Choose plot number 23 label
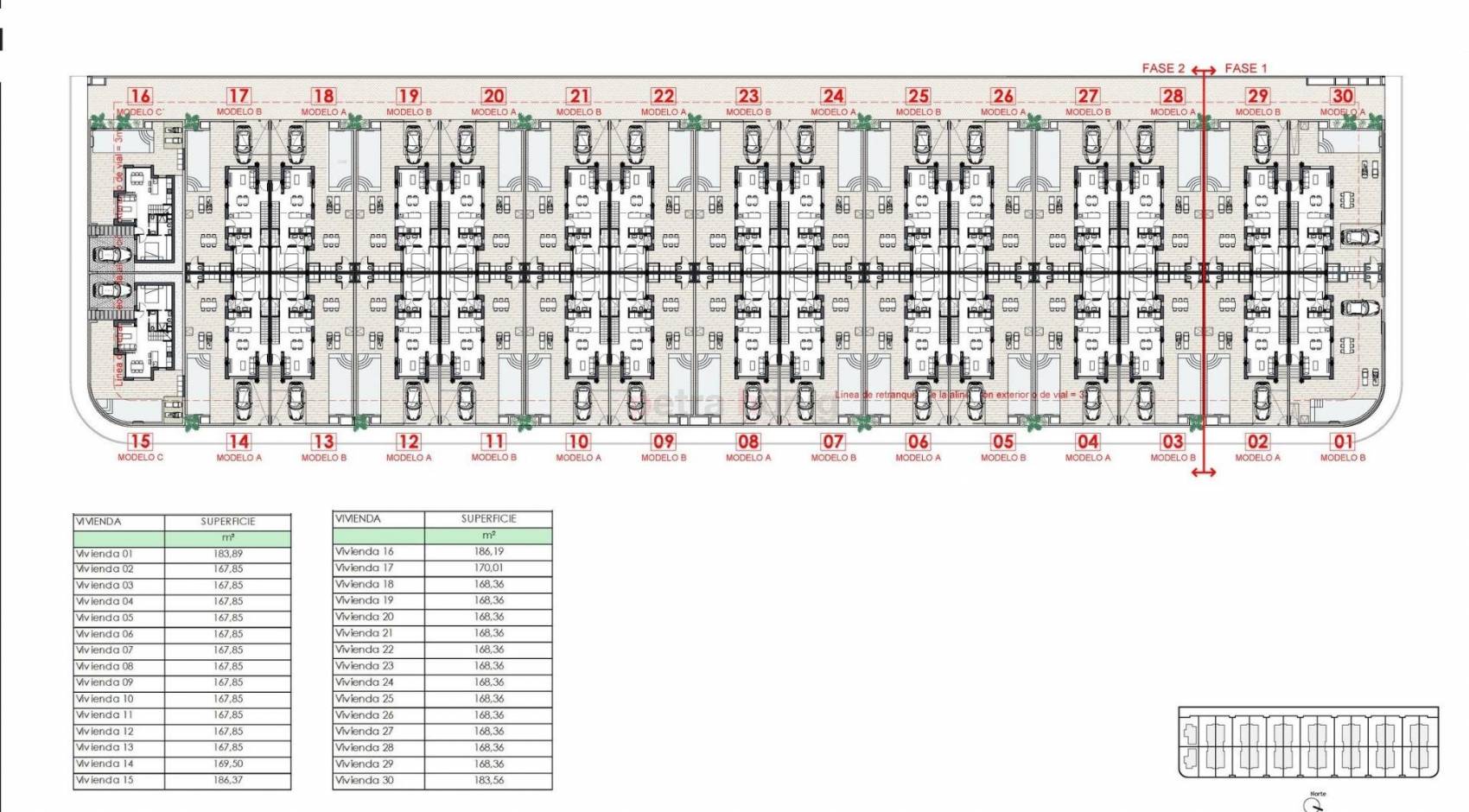Viewport: 1469px width, 812px height. click(x=748, y=96)
